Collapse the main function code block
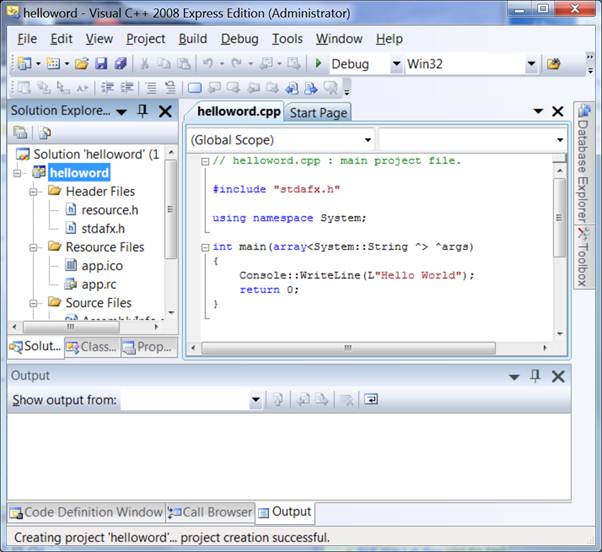The height and width of the screenshot is (552, 602). coord(205,247)
